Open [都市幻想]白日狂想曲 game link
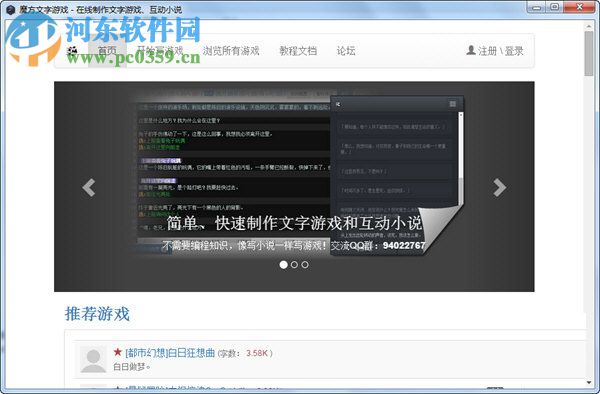600x394 pixels. 170,353
